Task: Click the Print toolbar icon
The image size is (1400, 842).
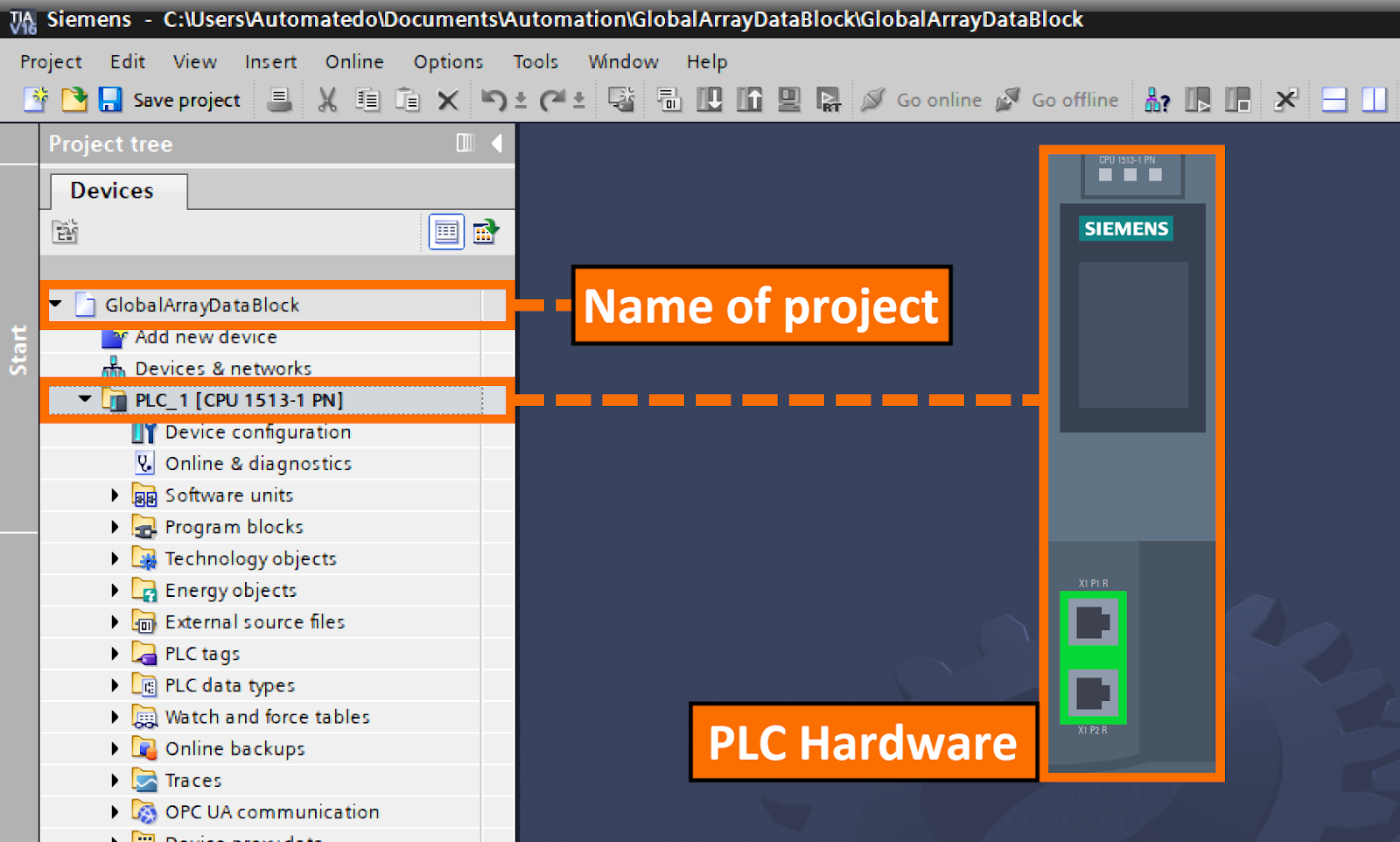Action: pos(279,100)
